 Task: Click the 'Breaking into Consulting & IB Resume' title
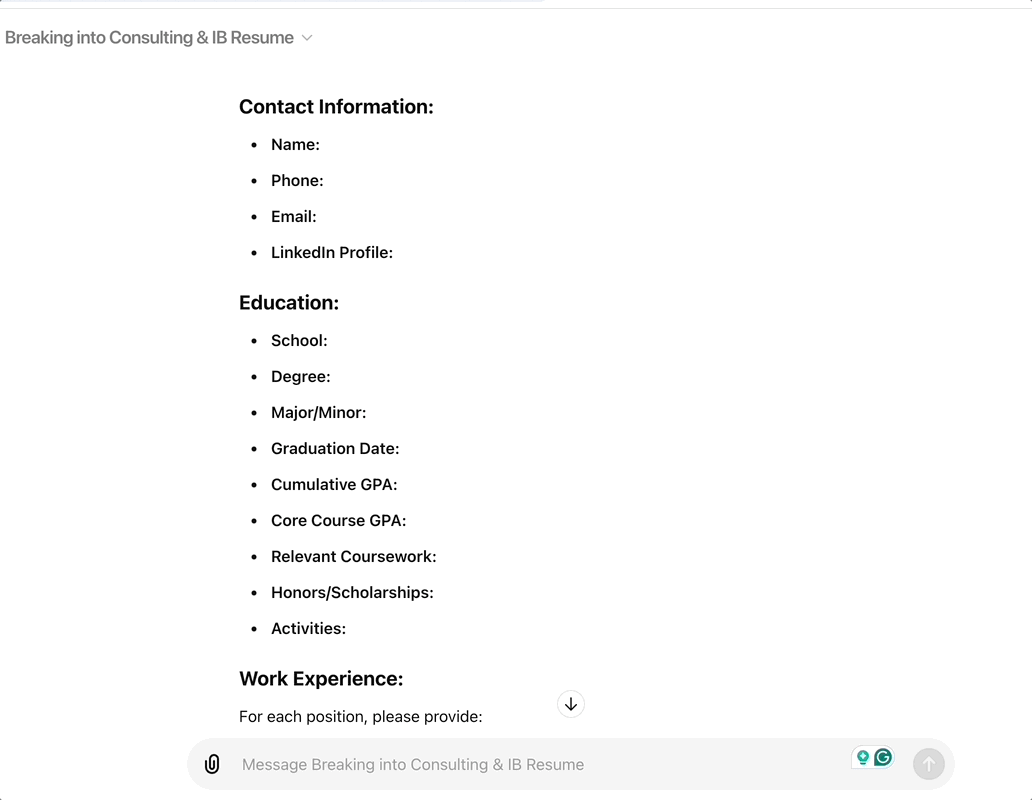coord(149,38)
